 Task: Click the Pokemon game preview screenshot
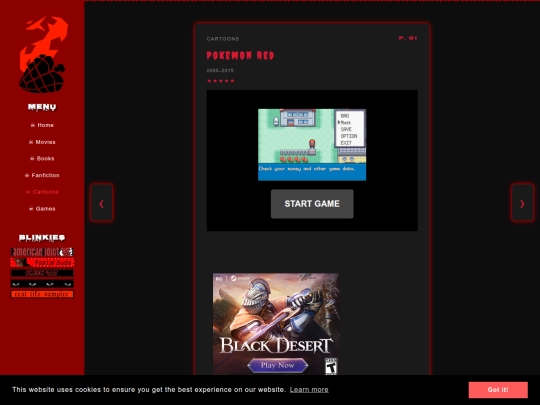click(x=312, y=145)
